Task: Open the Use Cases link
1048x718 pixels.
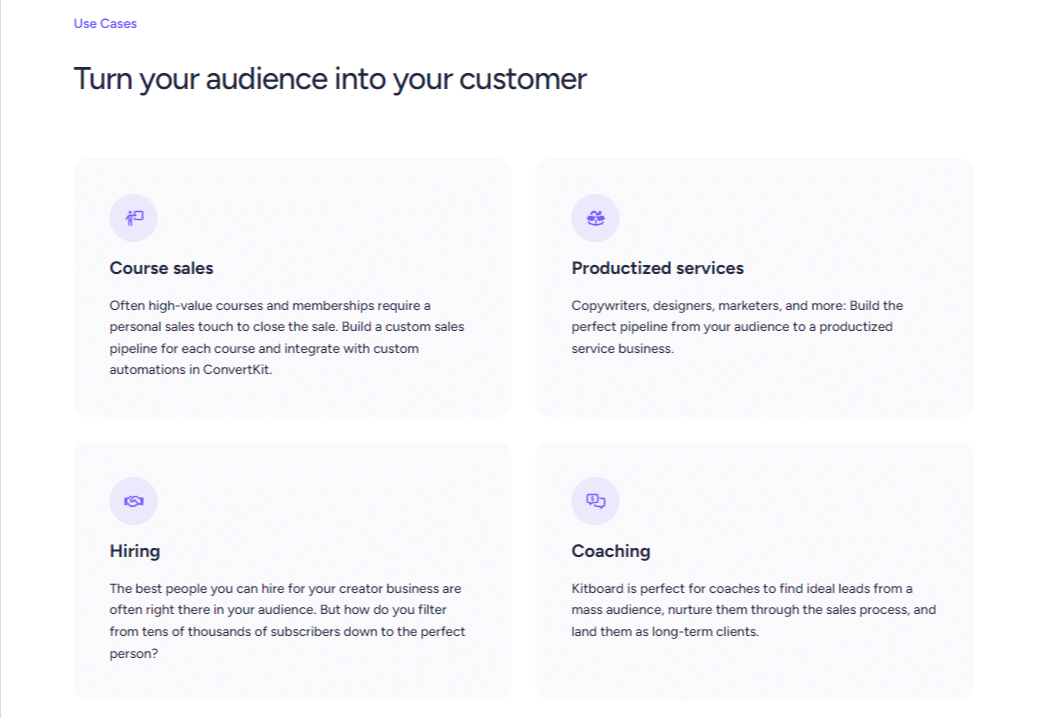Action: [x=105, y=23]
